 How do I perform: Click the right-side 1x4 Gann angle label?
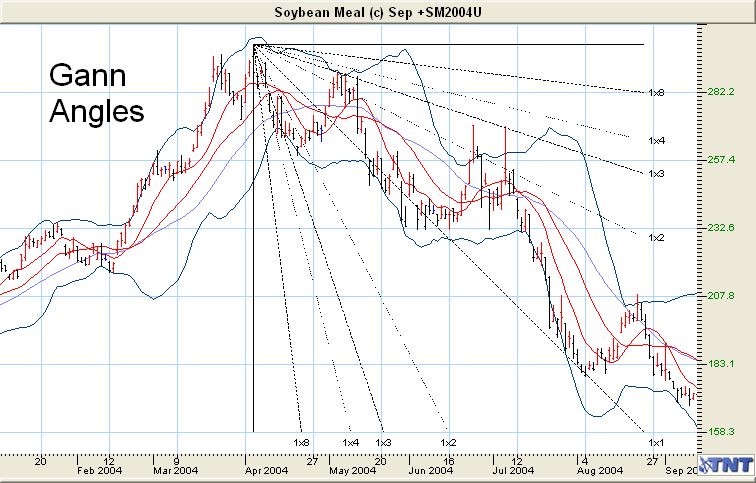pos(656,141)
